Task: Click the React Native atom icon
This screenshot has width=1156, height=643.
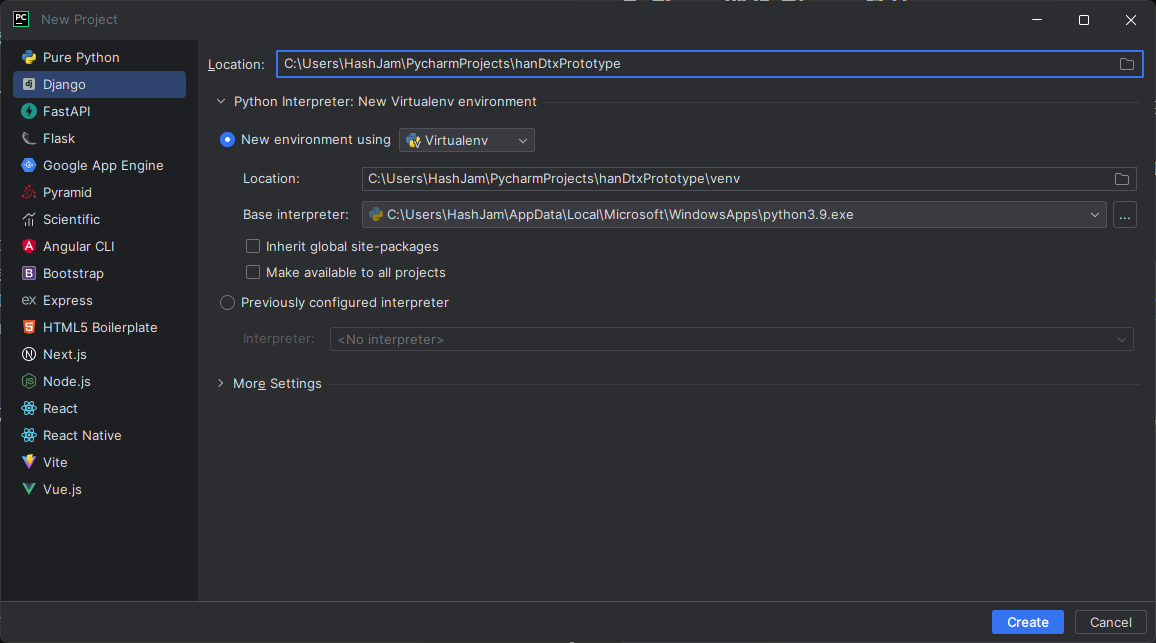Action: [29, 435]
